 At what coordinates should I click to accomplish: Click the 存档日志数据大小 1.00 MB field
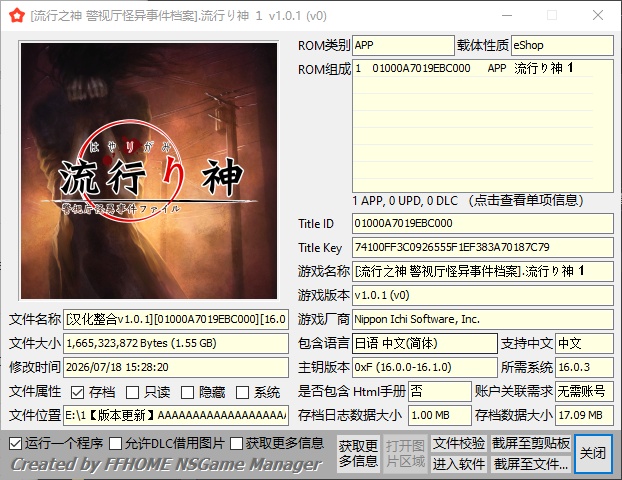pyautogui.click(x=440, y=415)
